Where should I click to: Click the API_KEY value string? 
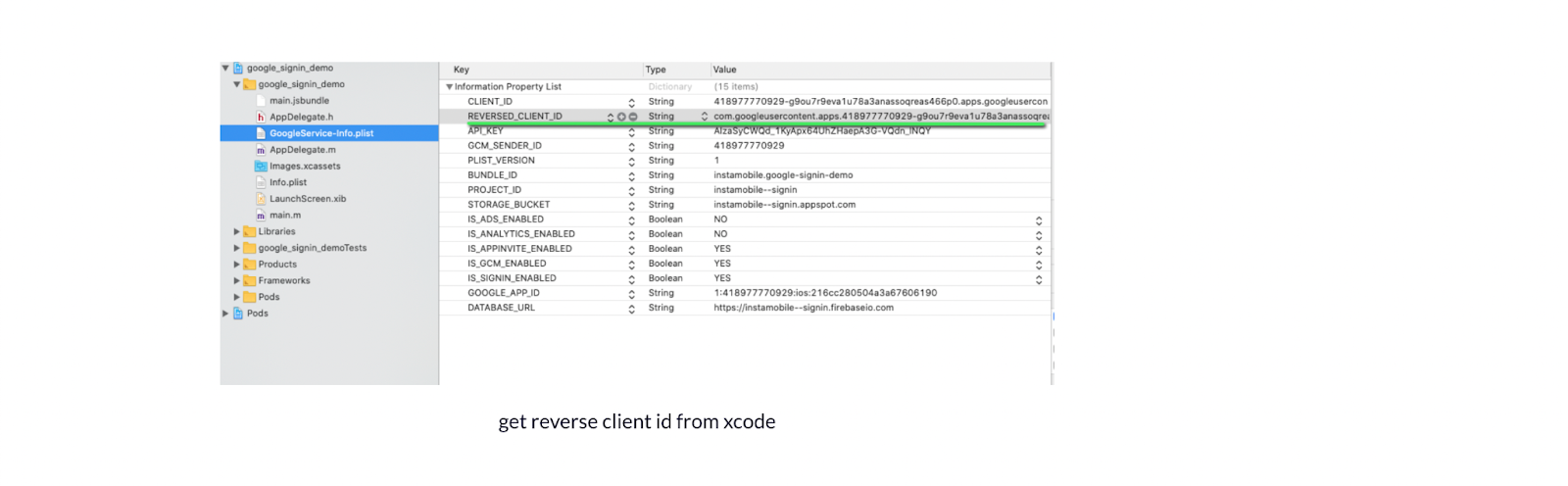(x=822, y=131)
